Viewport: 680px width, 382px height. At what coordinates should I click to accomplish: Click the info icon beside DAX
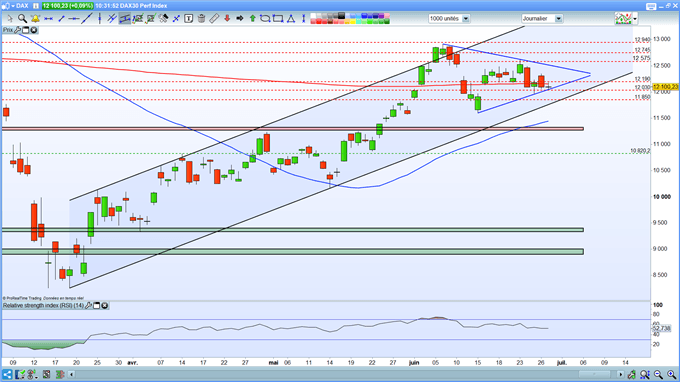[x=36, y=6]
